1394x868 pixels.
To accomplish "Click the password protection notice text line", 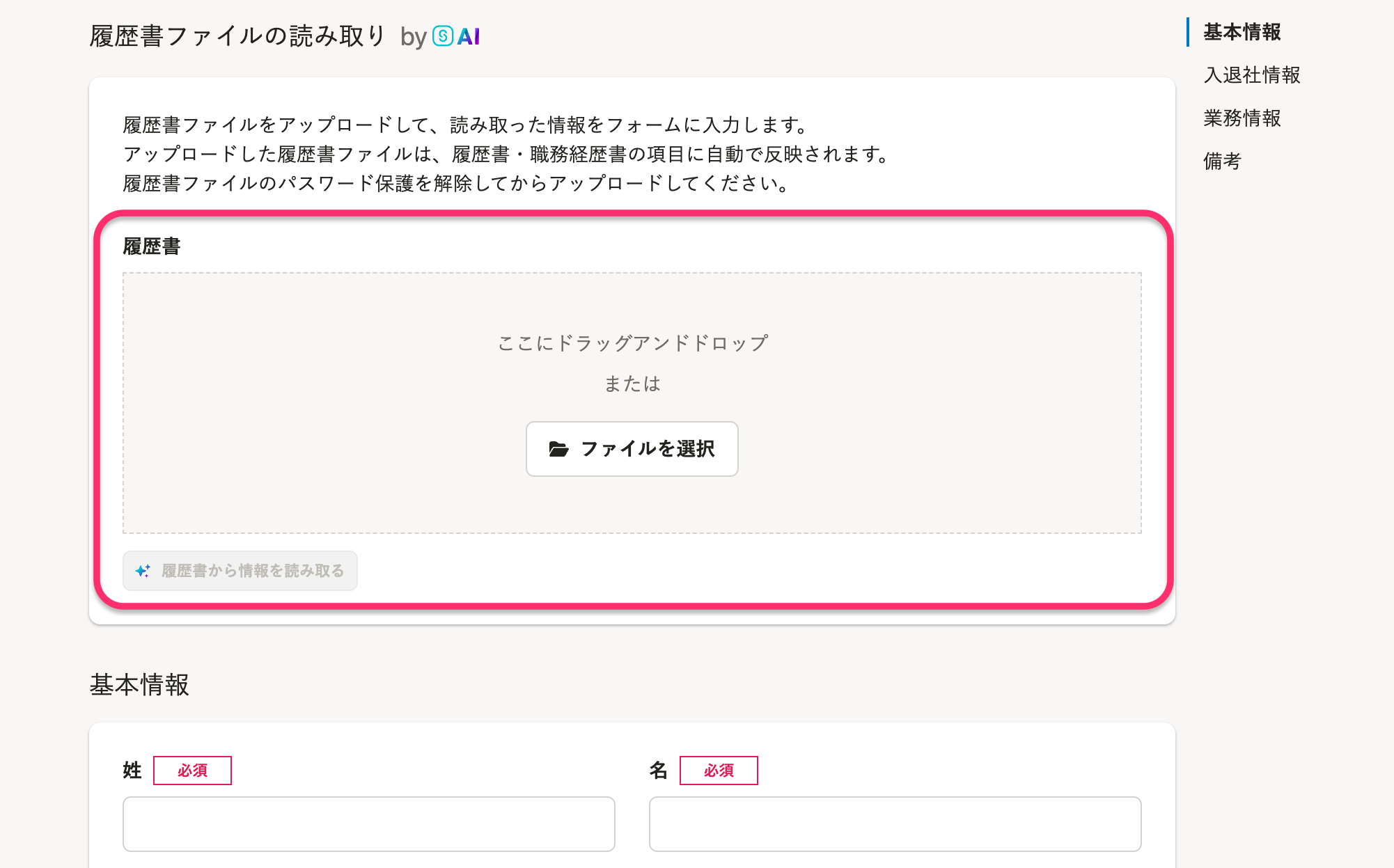I will [x=457, y=184].
